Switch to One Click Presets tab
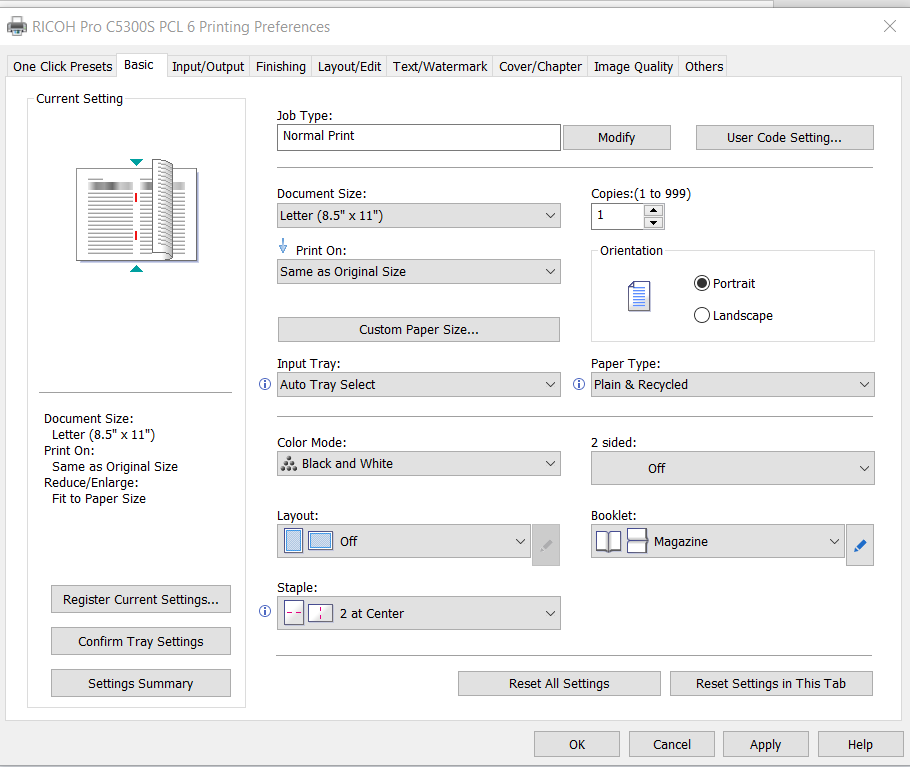Screen dimensions: 910x767 pos(63,67)
